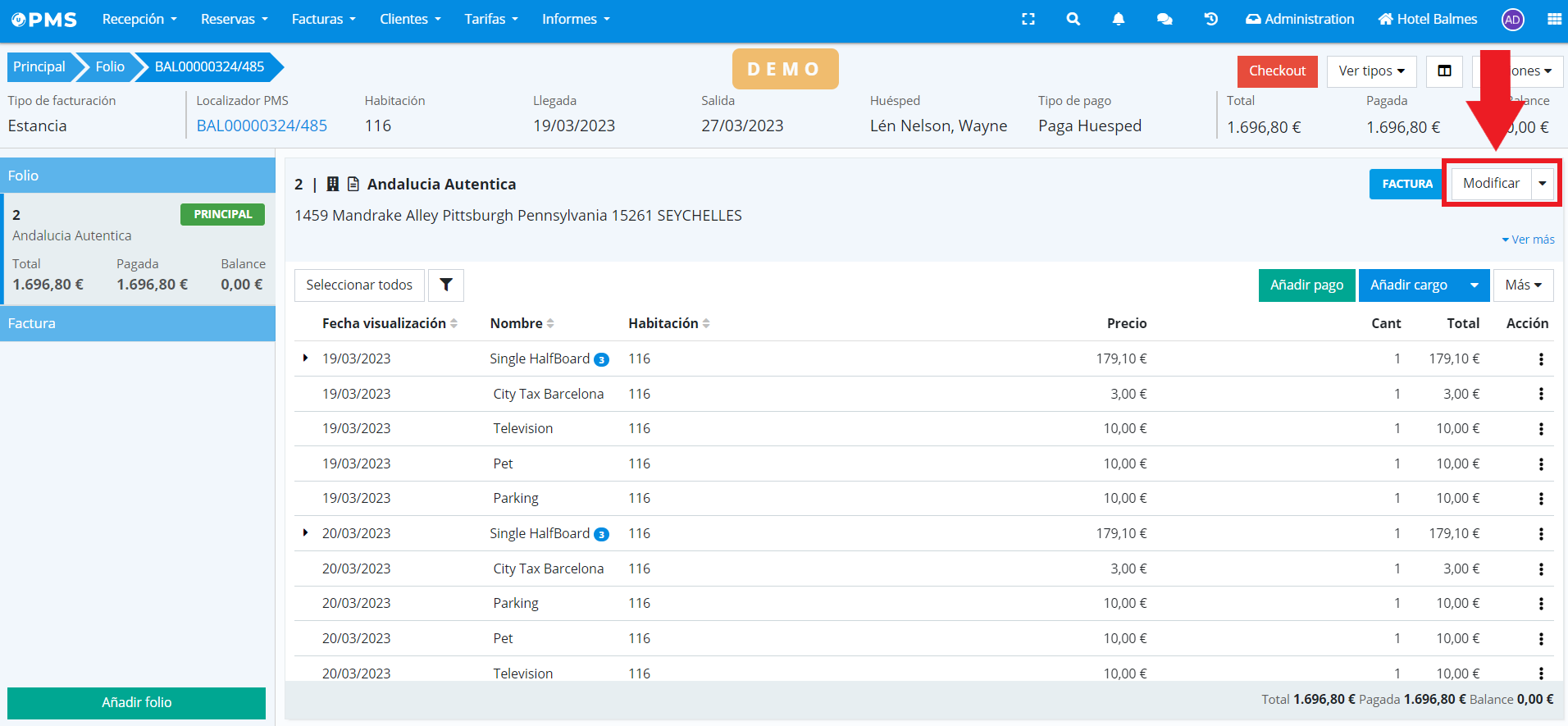
Task: Open actions menu for Television 19/03/2023 row
Action: coord(1541,429)
